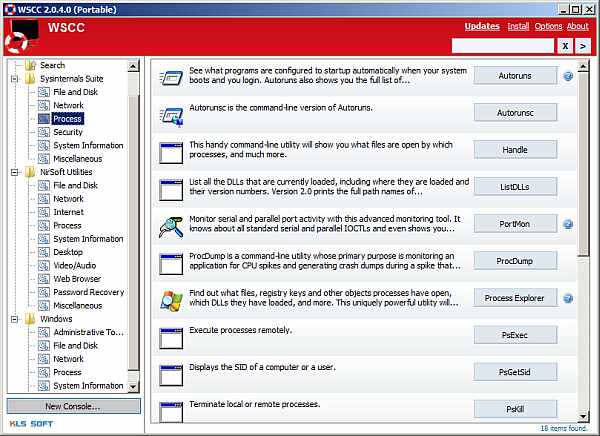Select Miscellaneous under Sysinternals Suite
The width and height of the screenshot is (600, 436).
[78, 159]
